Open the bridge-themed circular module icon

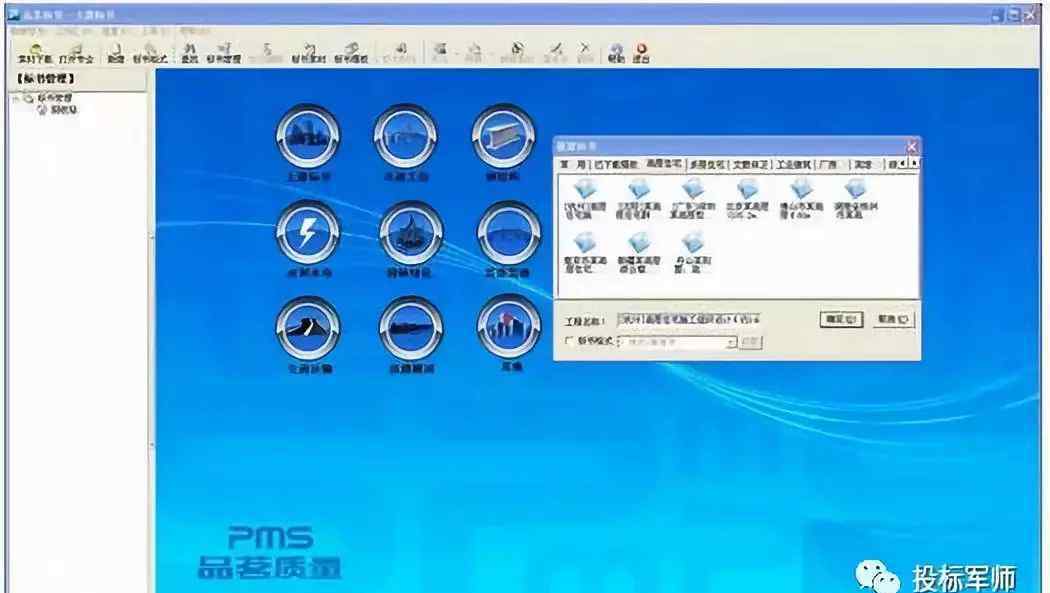[x=405, y=137]
